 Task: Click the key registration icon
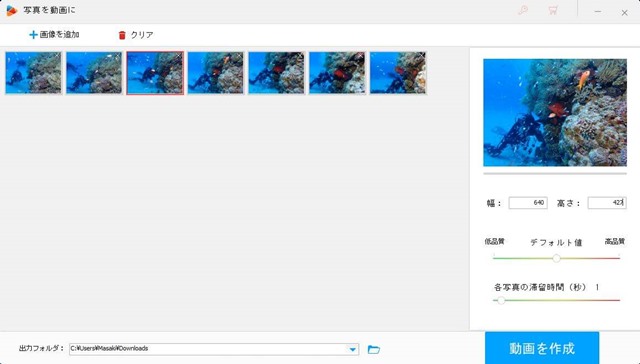click(523, 11)
